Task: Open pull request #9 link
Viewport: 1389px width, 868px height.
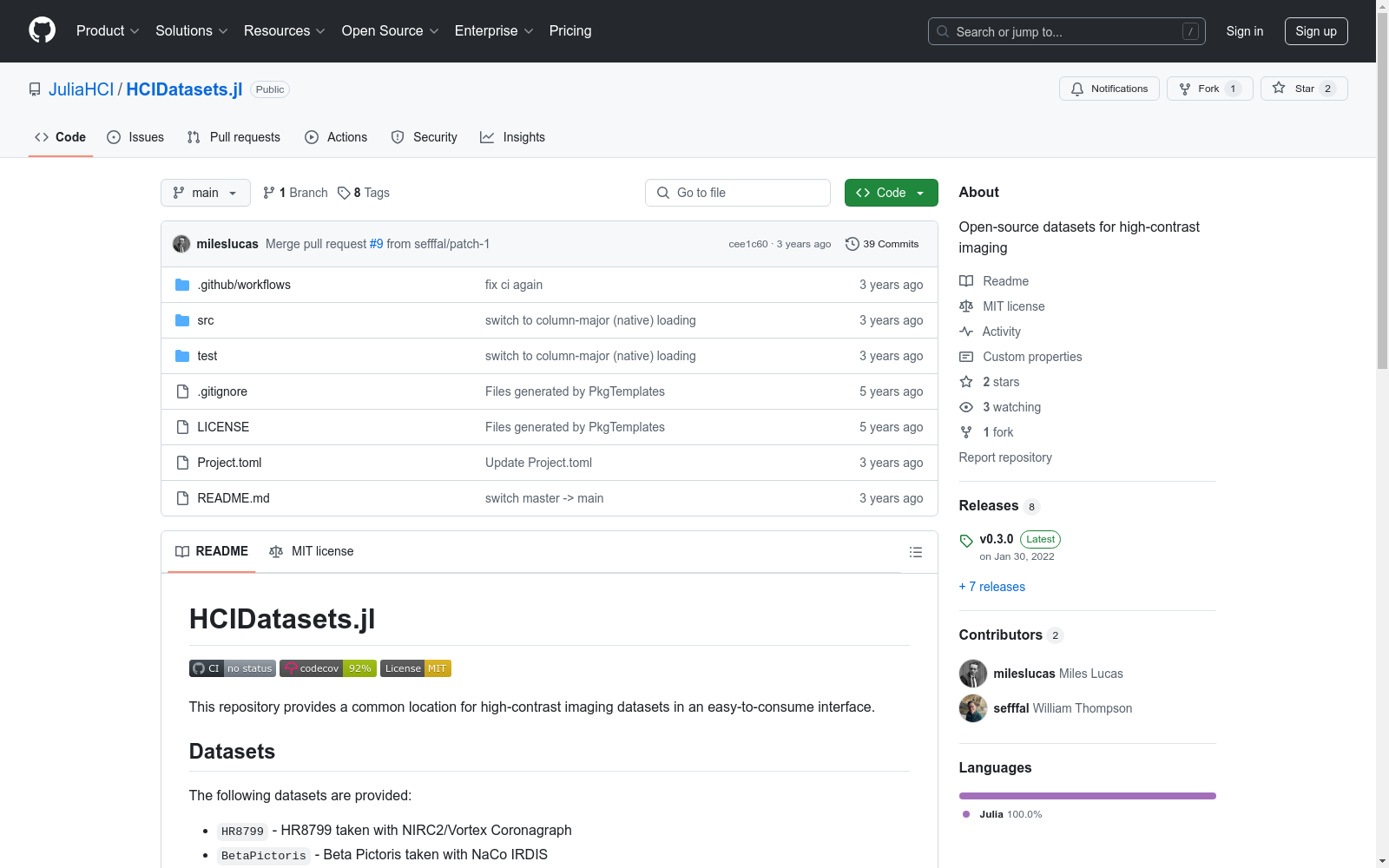Action: click(377, 244)
